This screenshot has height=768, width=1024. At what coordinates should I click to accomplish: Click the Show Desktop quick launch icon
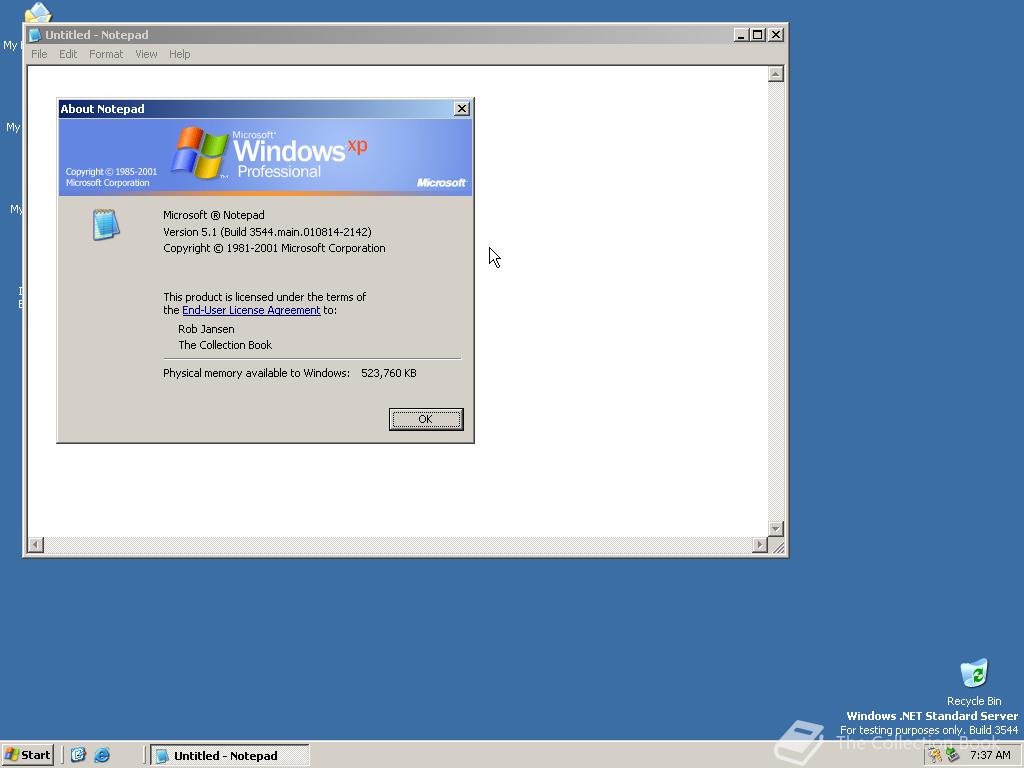click(78, 755)
